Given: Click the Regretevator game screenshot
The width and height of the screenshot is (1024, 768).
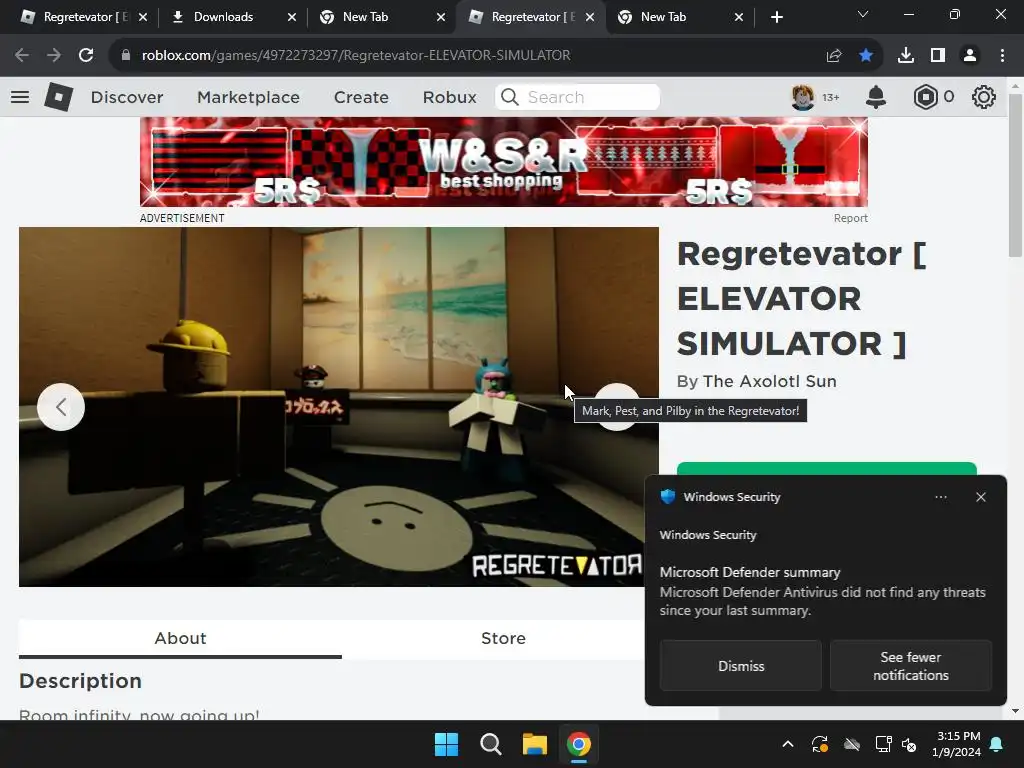Looking at the screenshot, I should (338, 407).
